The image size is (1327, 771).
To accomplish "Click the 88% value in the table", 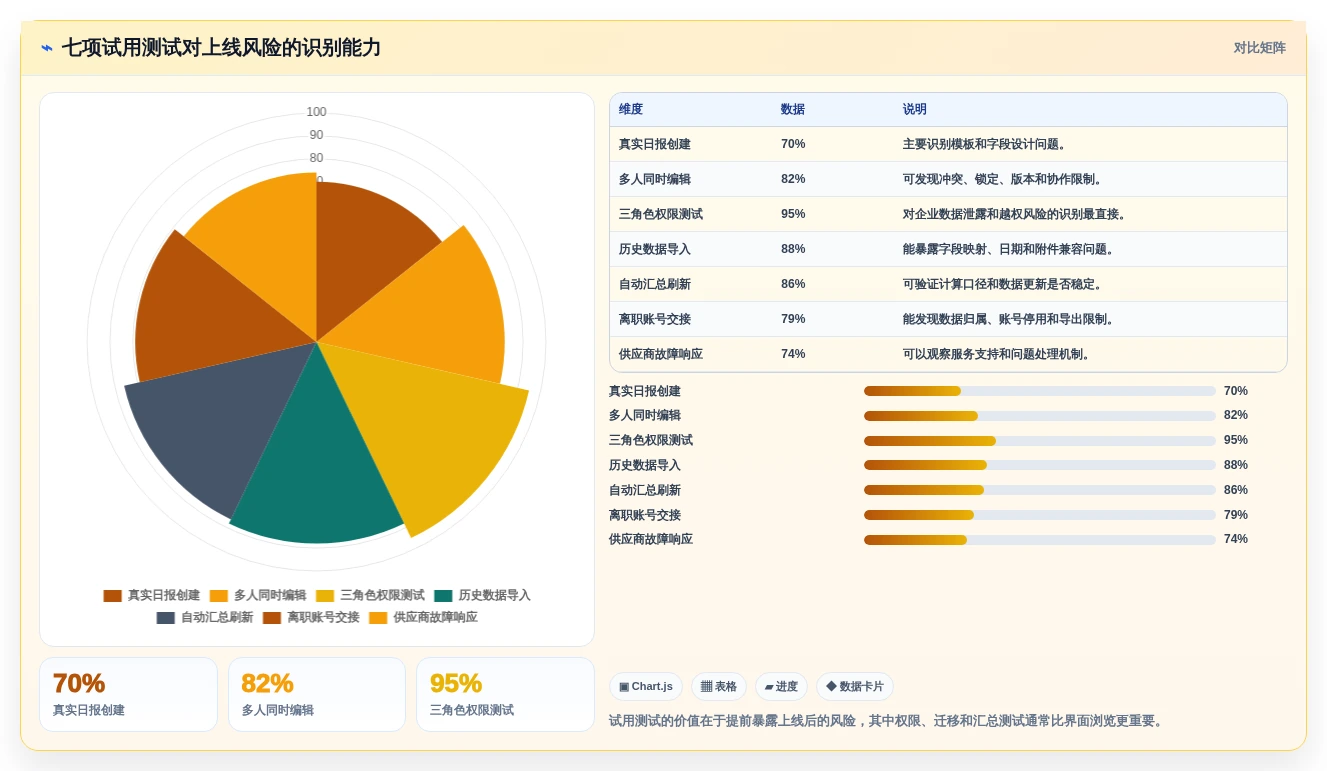I will (x=793, y=249).
